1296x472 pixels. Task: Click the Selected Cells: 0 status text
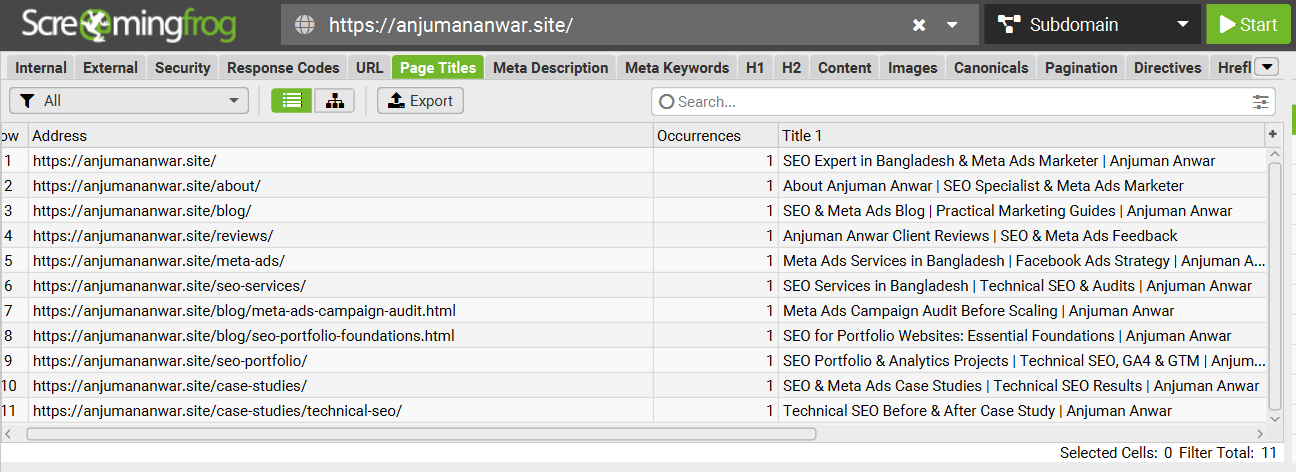point(1116,453)
